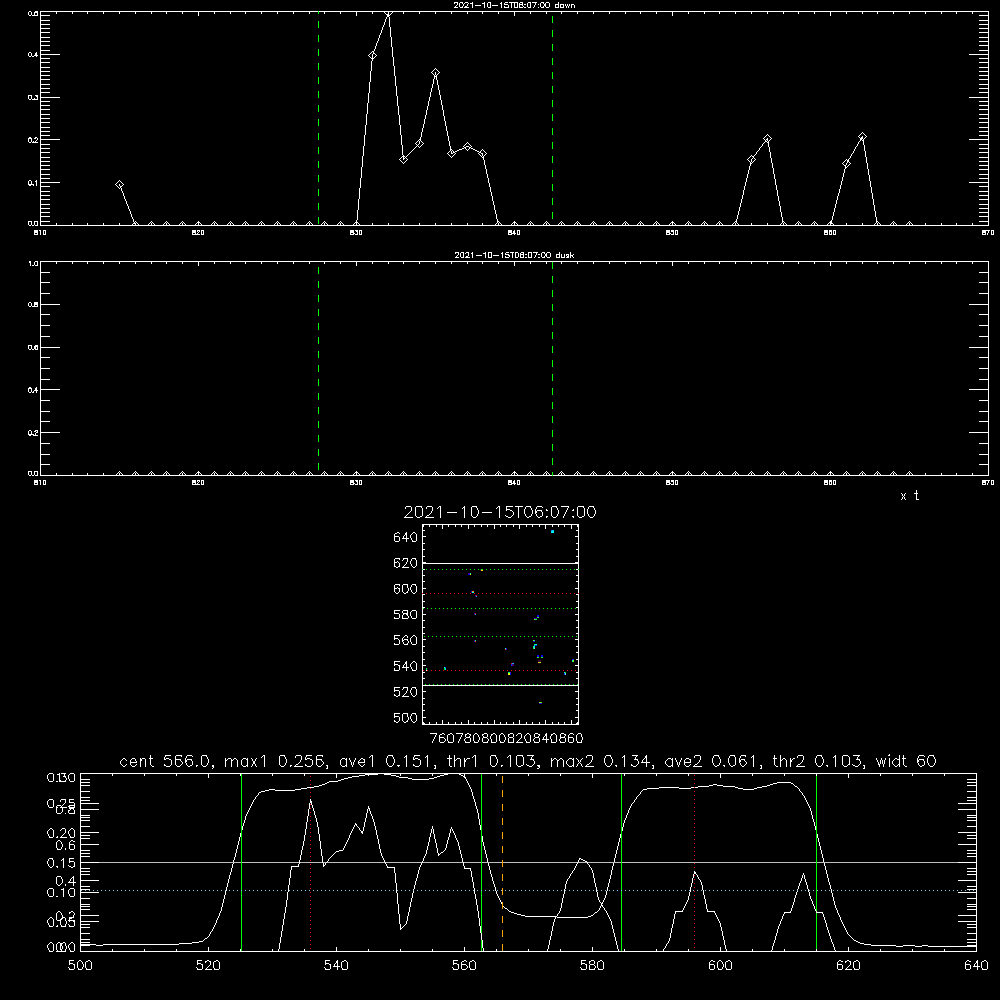Click the '580' x-axis label of bottom plot

pyautogui.click(x=592, y=966)
